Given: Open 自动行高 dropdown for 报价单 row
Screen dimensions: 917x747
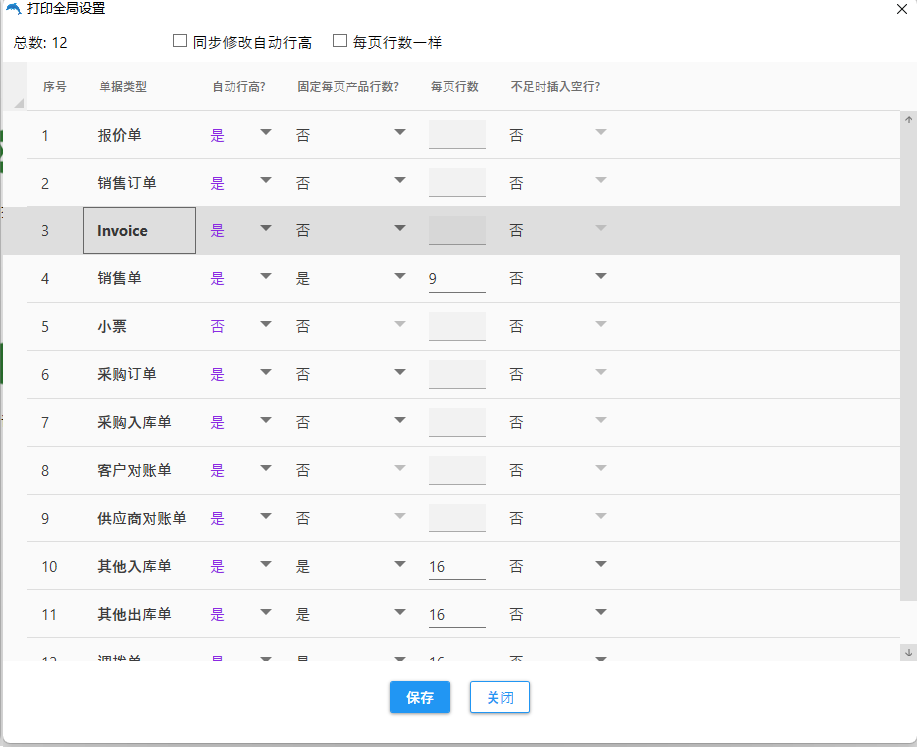Looking at the screenshot, I should click(266, 133).
